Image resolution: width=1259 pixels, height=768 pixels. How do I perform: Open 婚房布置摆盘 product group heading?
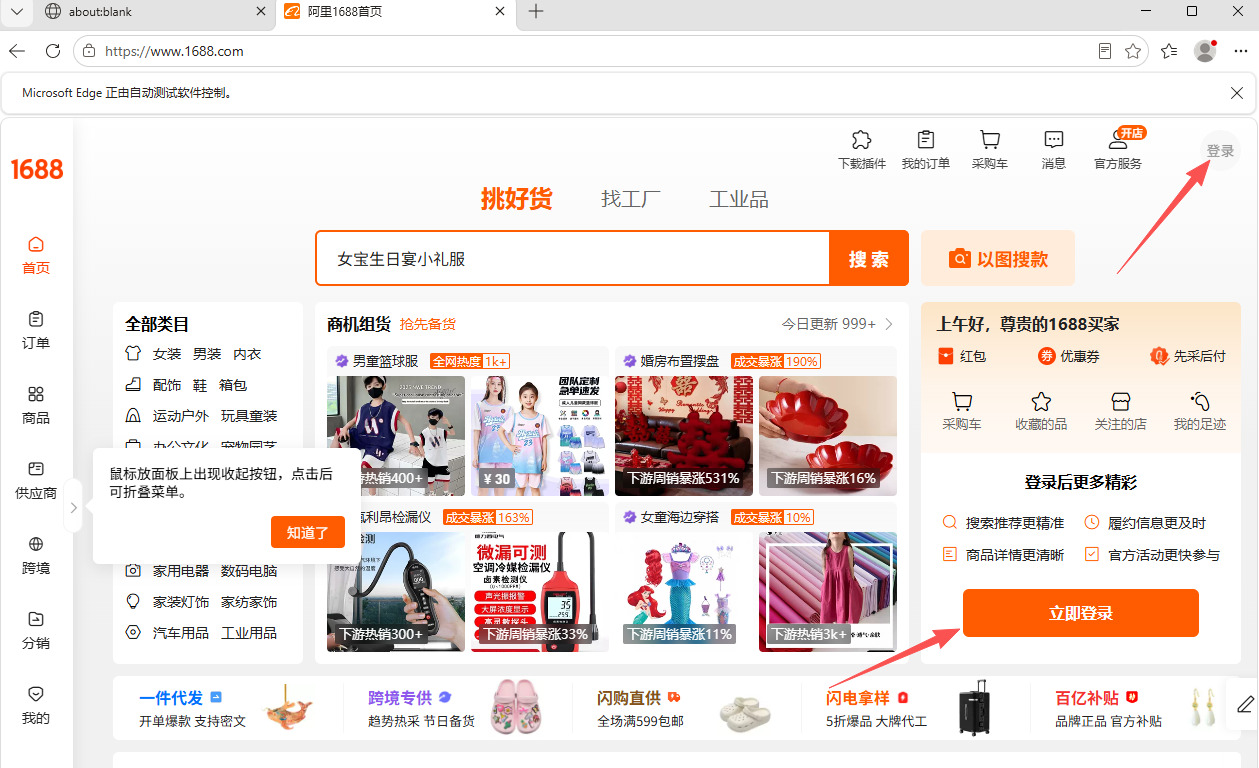point(680,361)
